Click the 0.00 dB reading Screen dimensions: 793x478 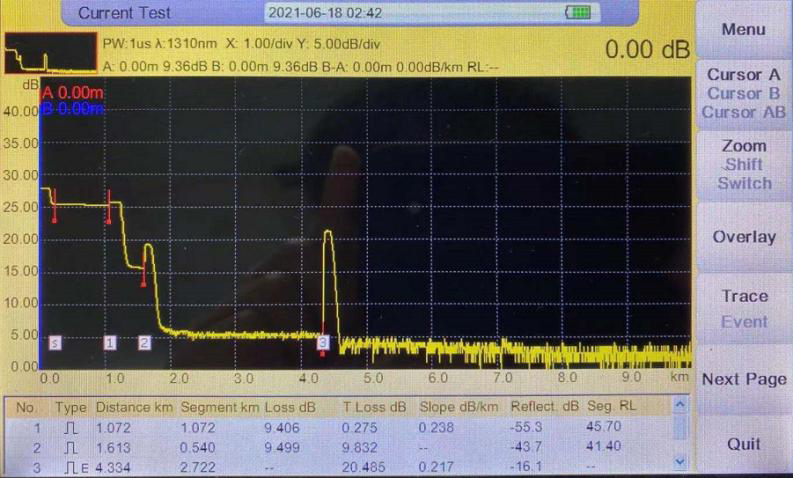tap(647, 50)
